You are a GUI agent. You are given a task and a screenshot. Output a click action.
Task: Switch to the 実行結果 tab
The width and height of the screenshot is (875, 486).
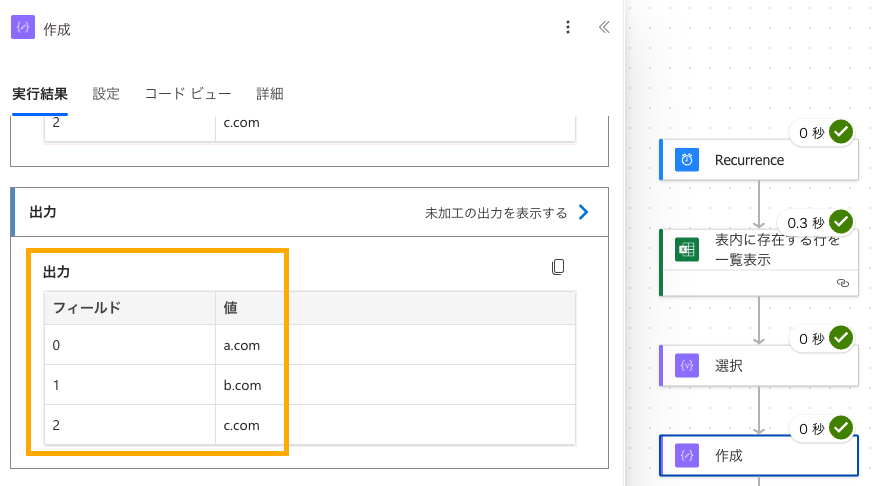coord(40,94)
